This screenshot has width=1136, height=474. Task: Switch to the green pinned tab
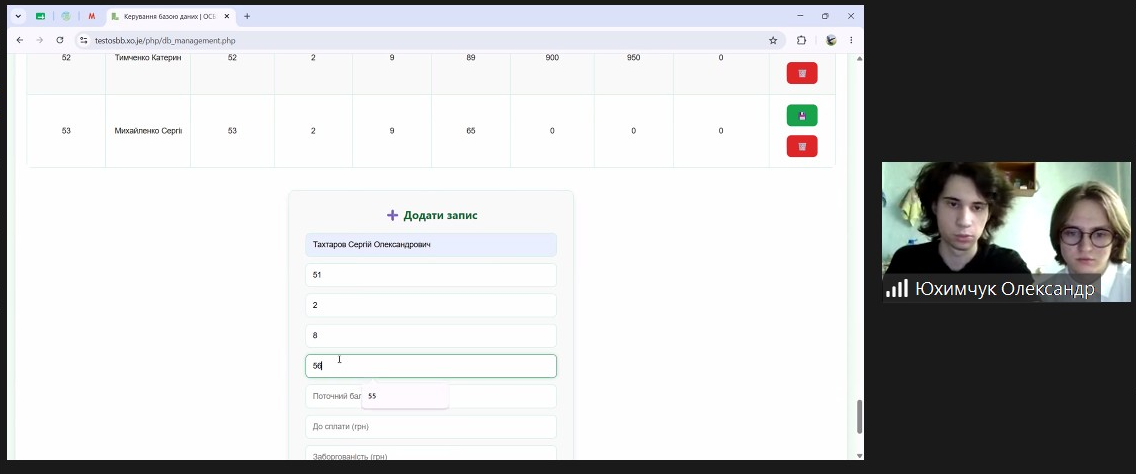pyautogui.click(x=41, y=16)
